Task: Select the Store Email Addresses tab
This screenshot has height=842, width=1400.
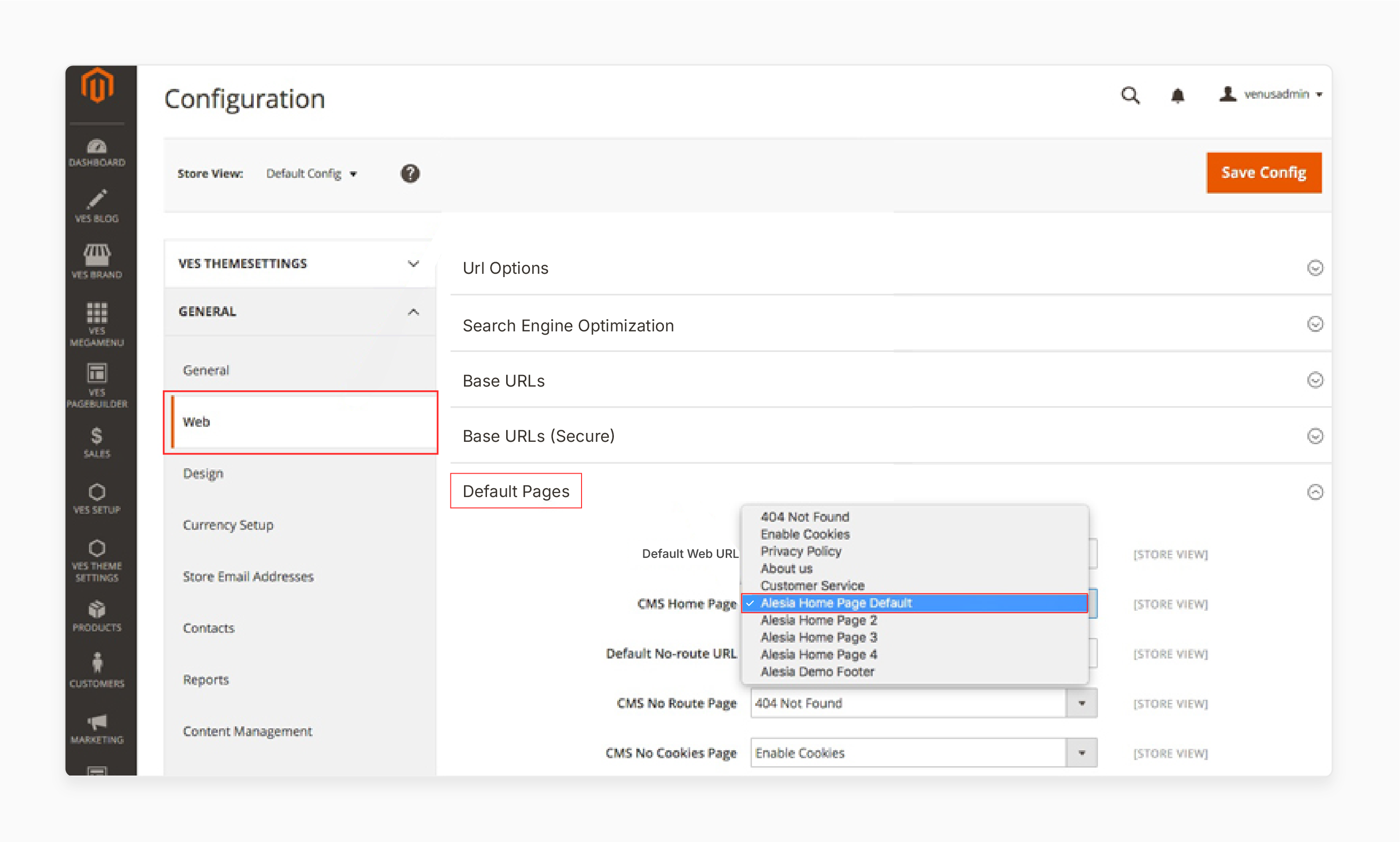Action: point(248,577)
